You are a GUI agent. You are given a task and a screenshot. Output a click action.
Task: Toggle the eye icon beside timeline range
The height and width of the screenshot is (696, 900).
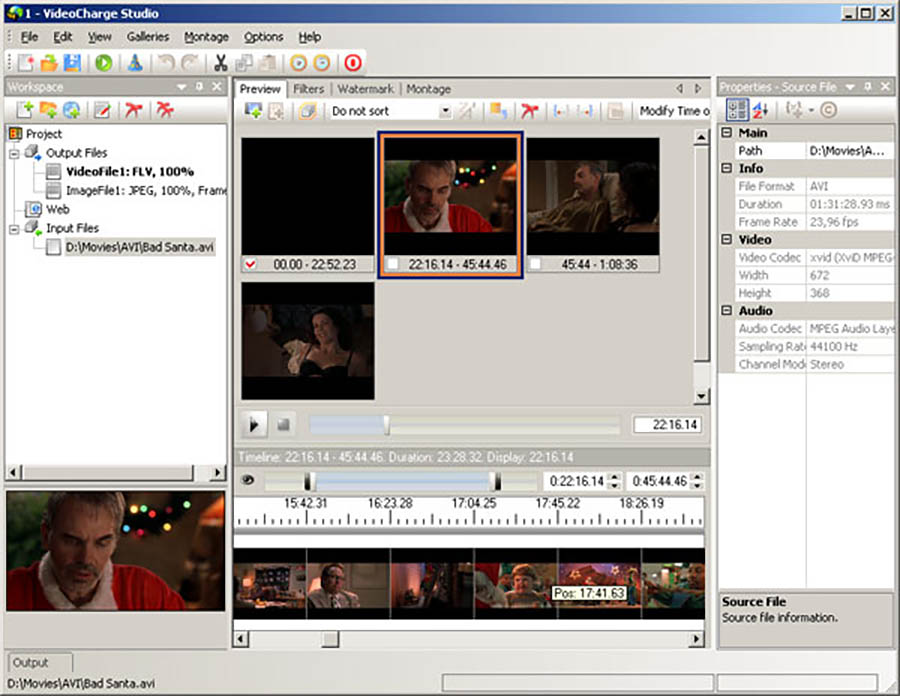coord(248,481)
